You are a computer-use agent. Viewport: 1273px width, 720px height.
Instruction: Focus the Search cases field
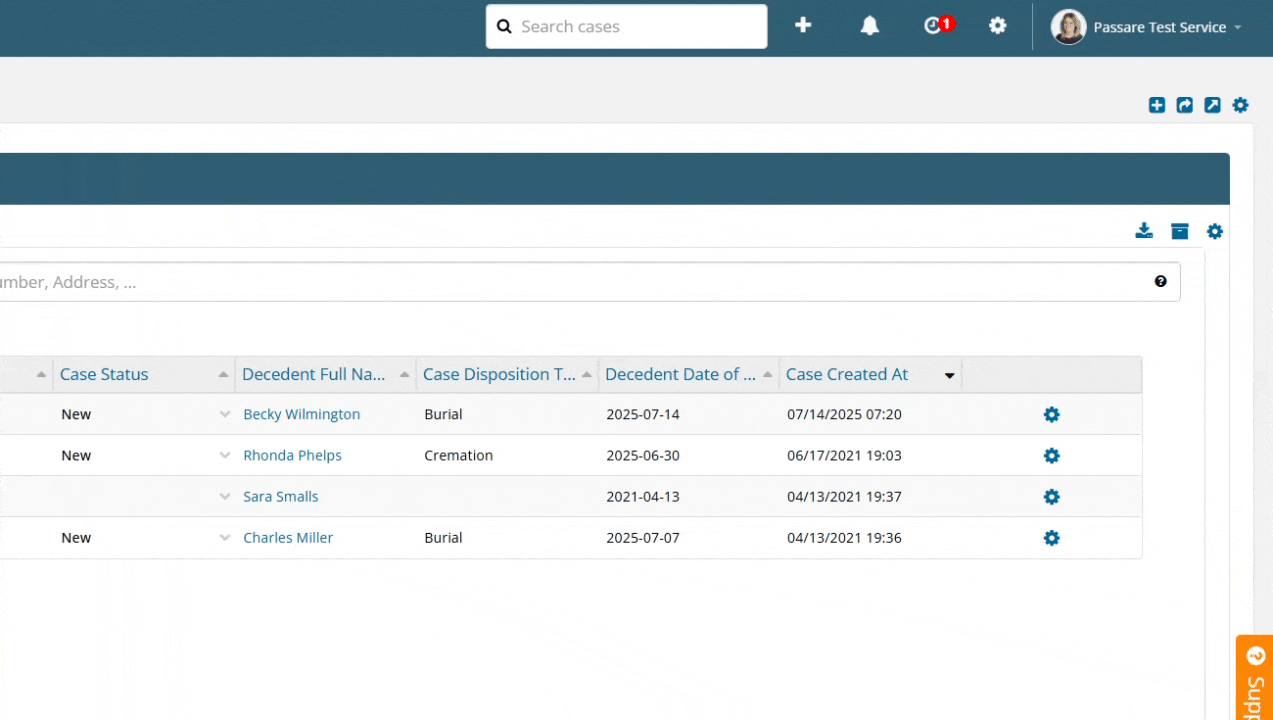pos(627,27)
